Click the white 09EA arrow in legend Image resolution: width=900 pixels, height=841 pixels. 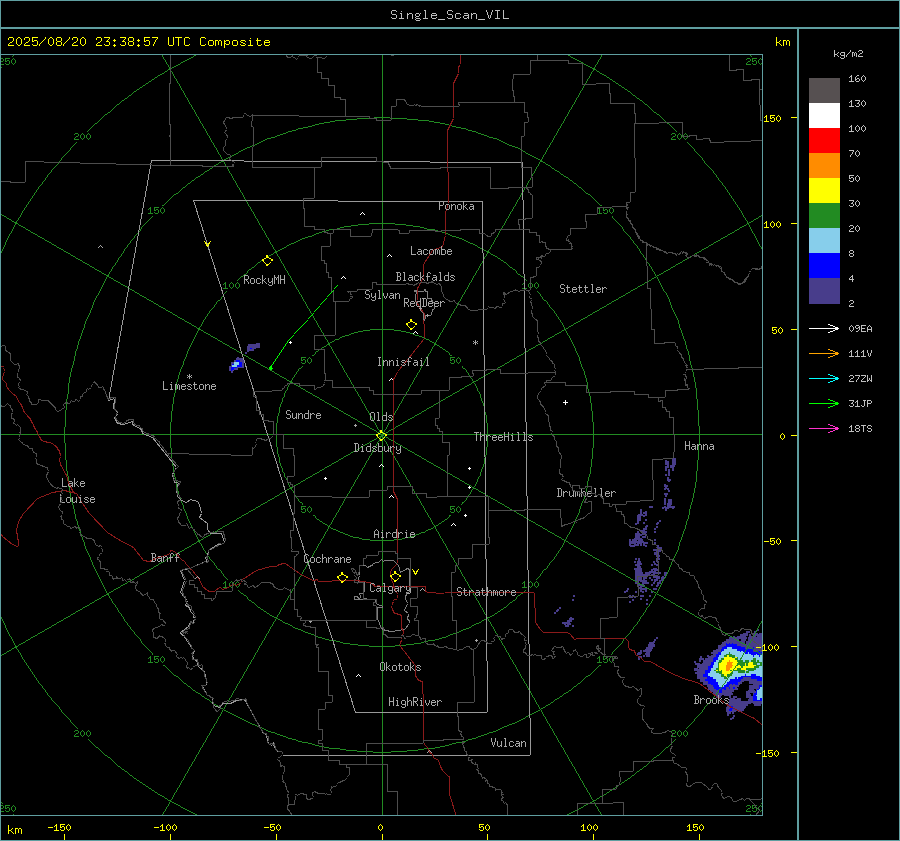[824, 328]
